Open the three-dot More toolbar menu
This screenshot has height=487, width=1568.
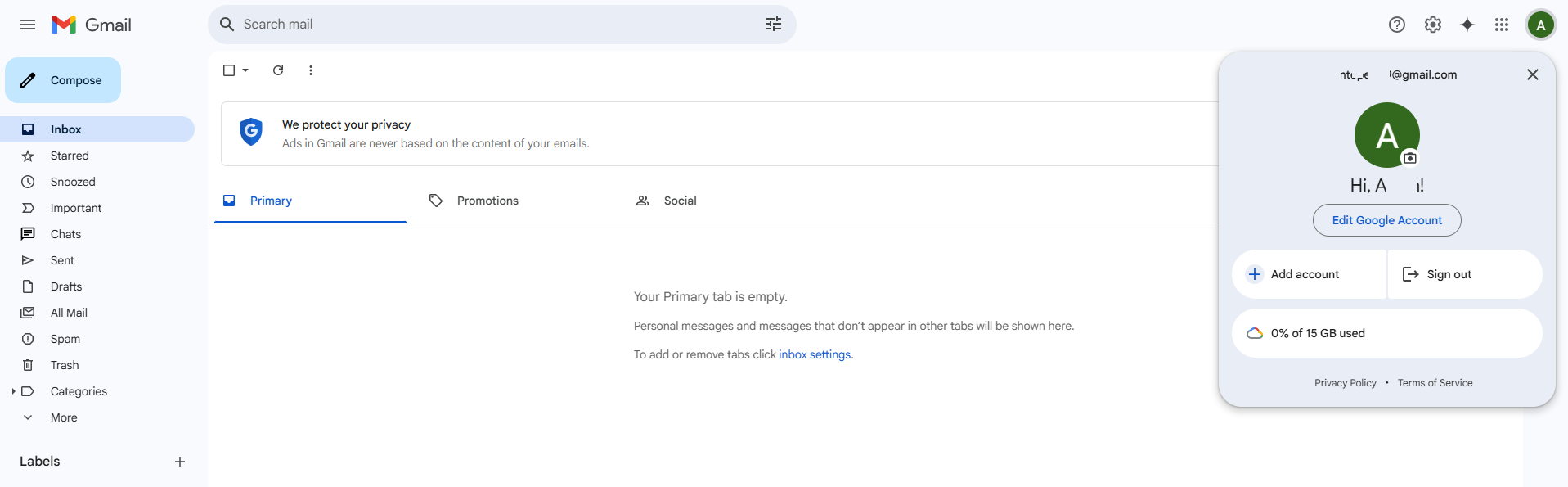coord(311,70)
